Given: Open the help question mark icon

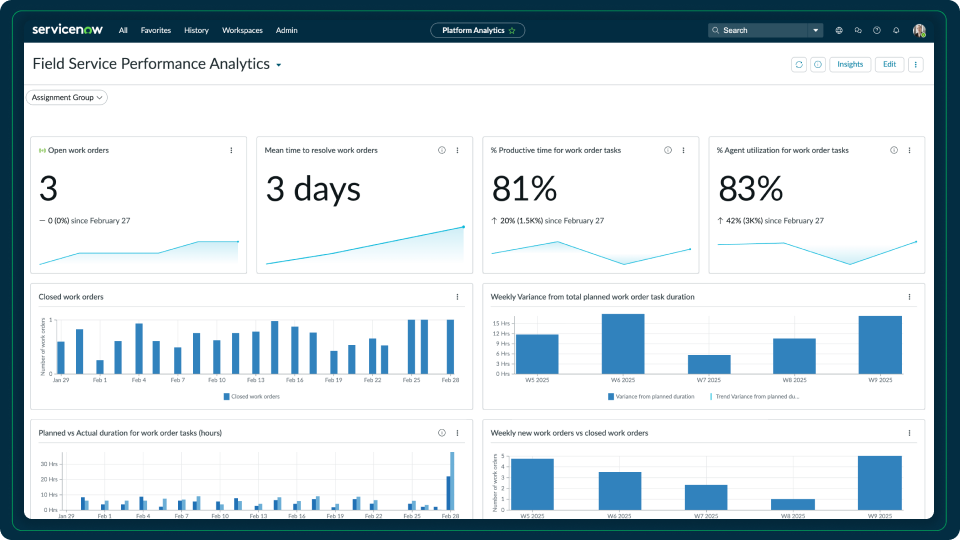Looking at the screenshot, I should pos(877,30).
